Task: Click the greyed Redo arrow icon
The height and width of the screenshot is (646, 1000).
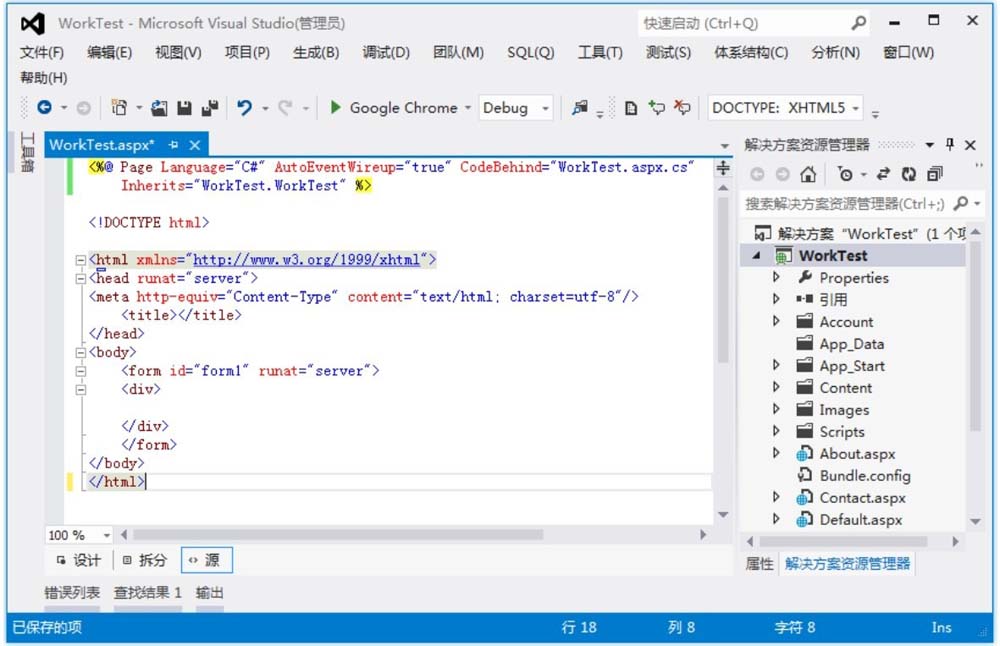Action: click(x=285, y=108)
